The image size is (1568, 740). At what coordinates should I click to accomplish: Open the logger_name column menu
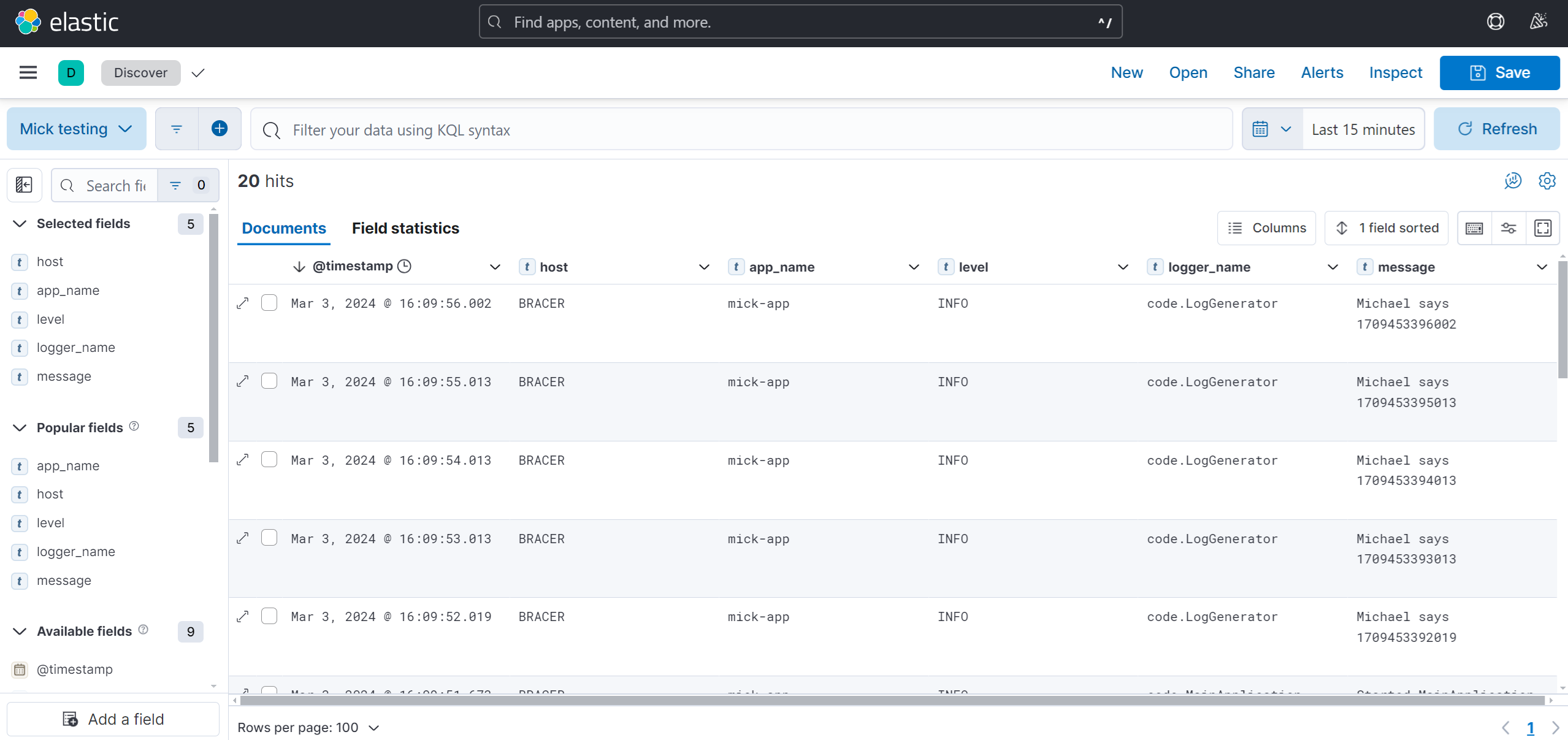coord(1333,267)
